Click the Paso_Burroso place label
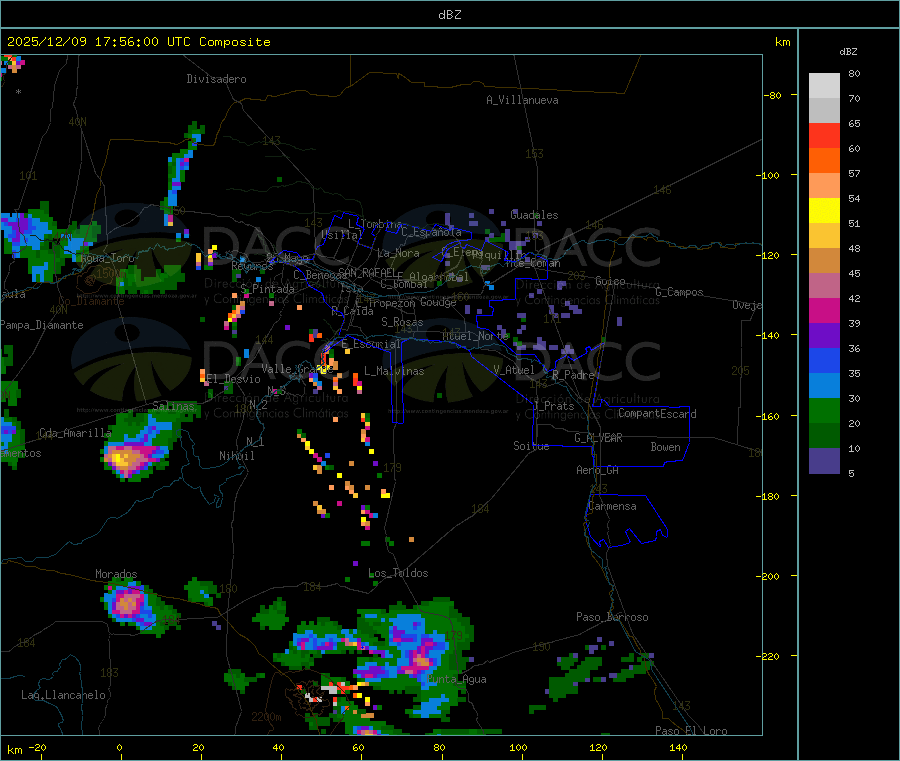Viewport: 900px width, 761px height. [x=612, y=617]
